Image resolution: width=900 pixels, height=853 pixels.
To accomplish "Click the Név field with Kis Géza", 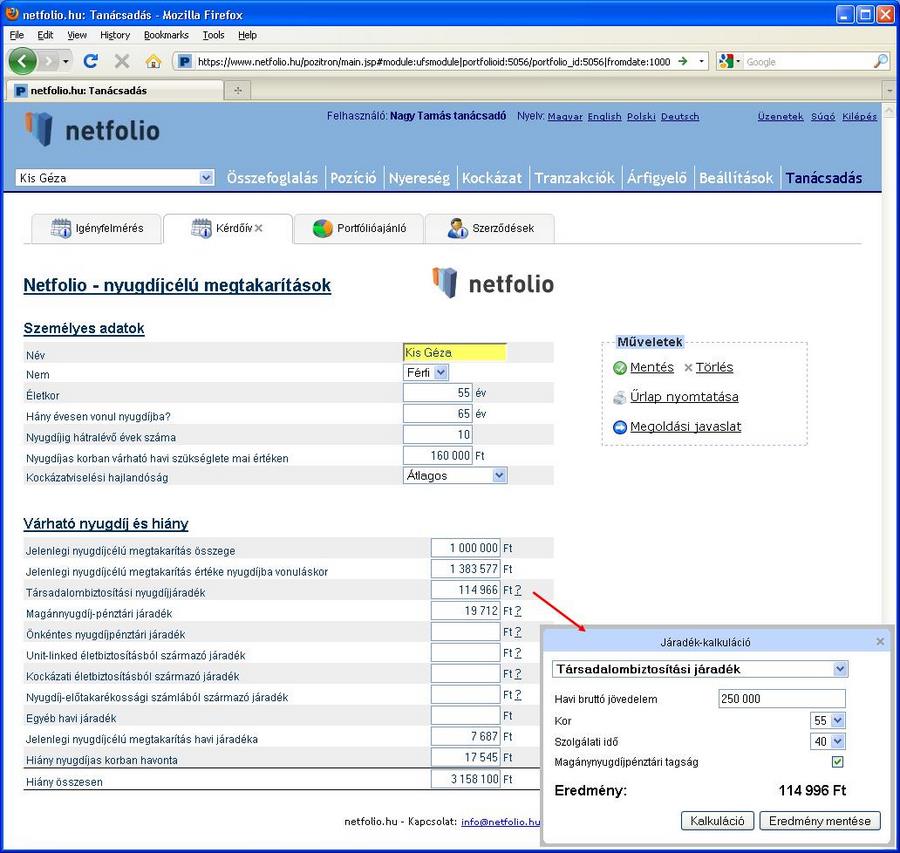I will tap(455, 352).
